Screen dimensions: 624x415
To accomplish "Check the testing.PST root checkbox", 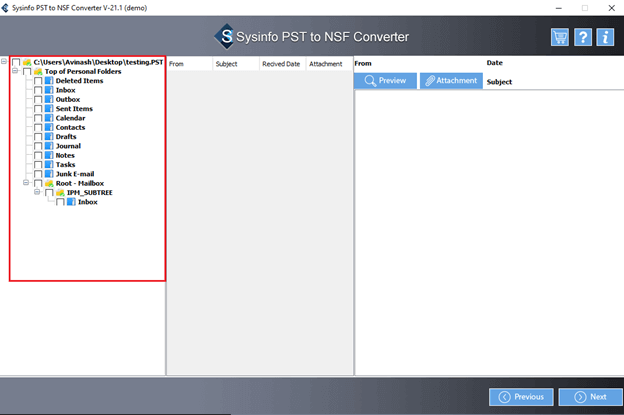I will (x=16, y=62).
